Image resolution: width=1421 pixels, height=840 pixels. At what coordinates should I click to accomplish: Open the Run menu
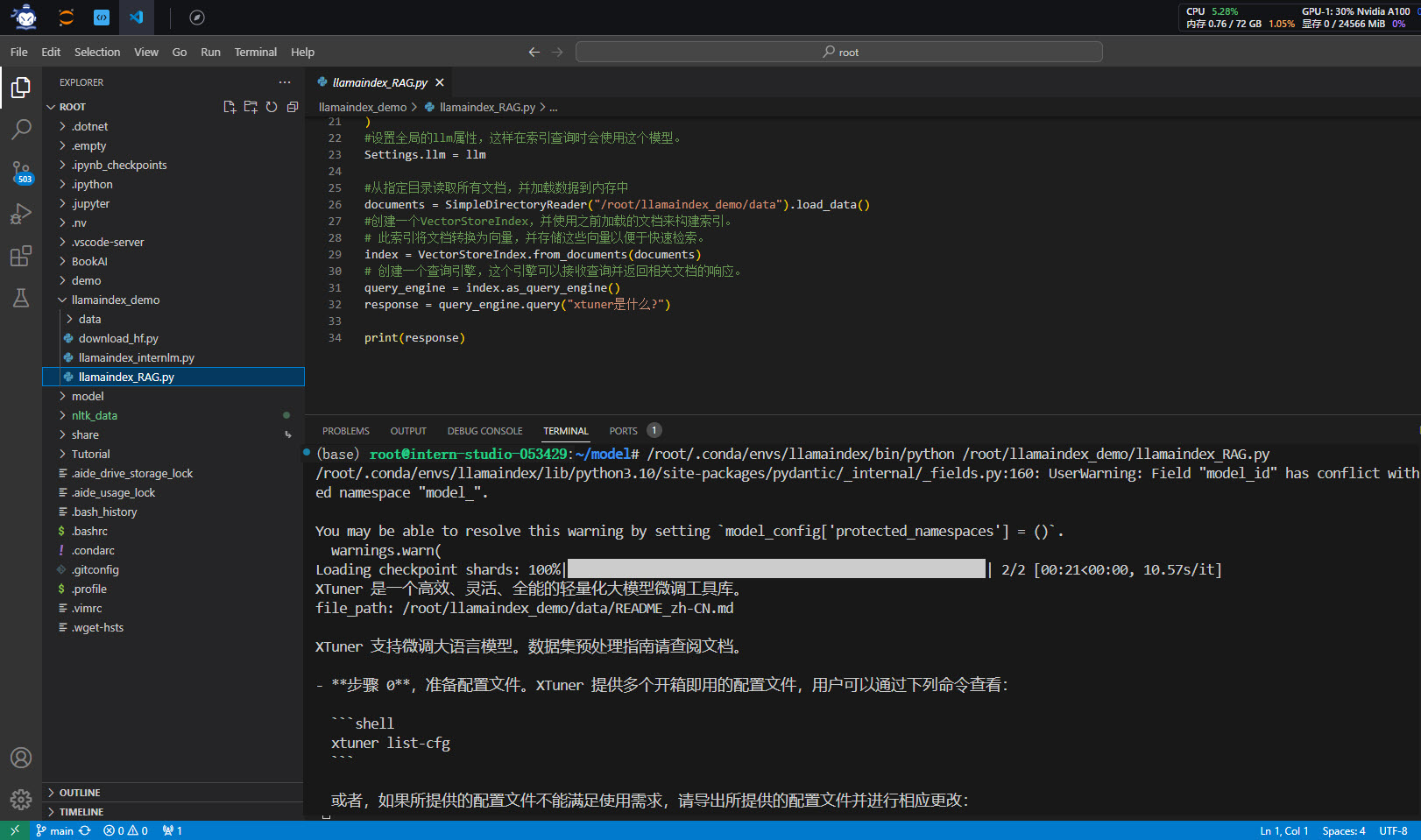click(210, 53)
